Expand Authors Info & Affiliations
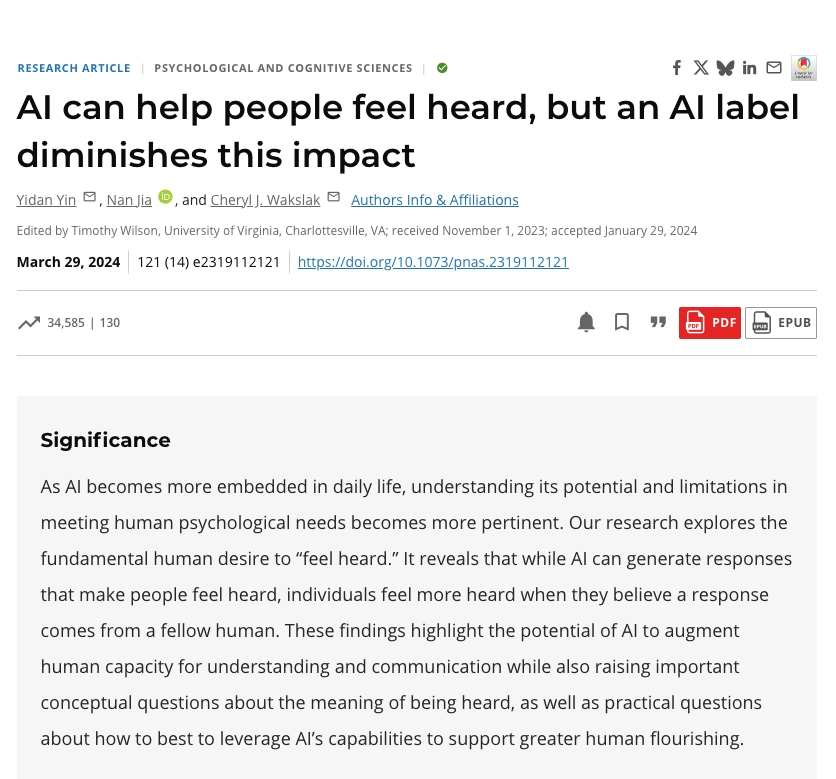This screenshot has height=779, width=836. point(435,200)
